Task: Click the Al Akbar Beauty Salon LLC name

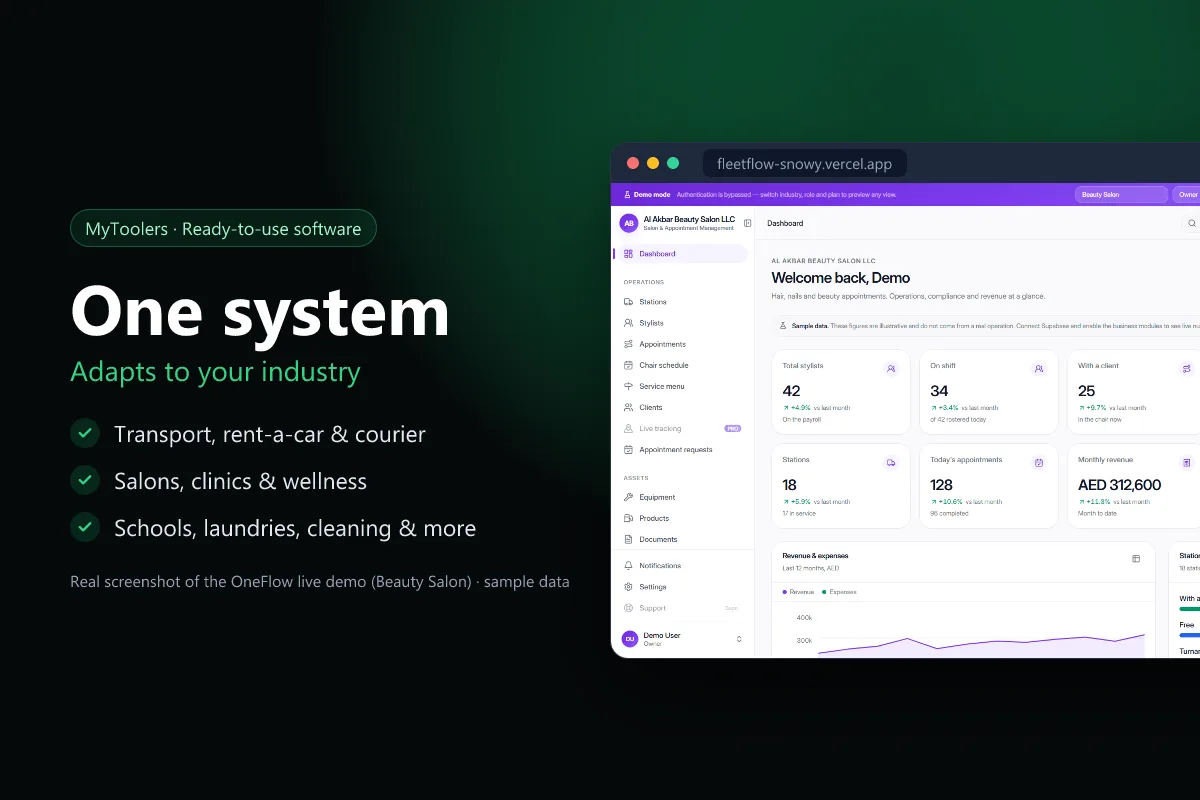Action: [689, 219]
